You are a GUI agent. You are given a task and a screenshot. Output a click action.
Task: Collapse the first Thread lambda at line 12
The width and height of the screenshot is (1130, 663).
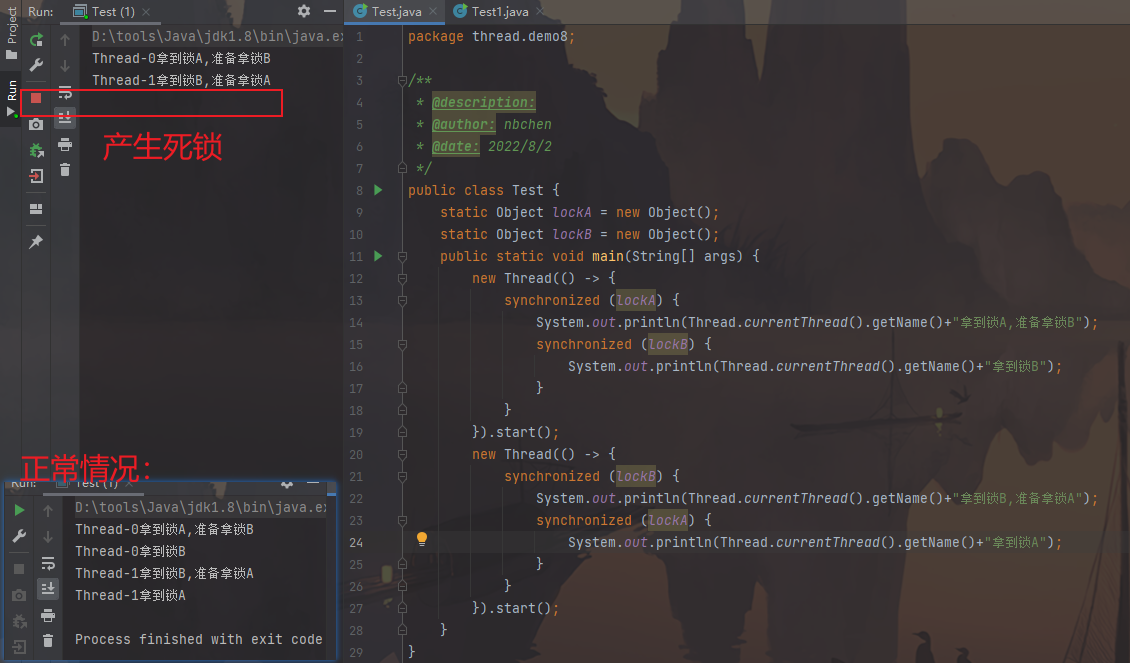(x=402, y=278)
